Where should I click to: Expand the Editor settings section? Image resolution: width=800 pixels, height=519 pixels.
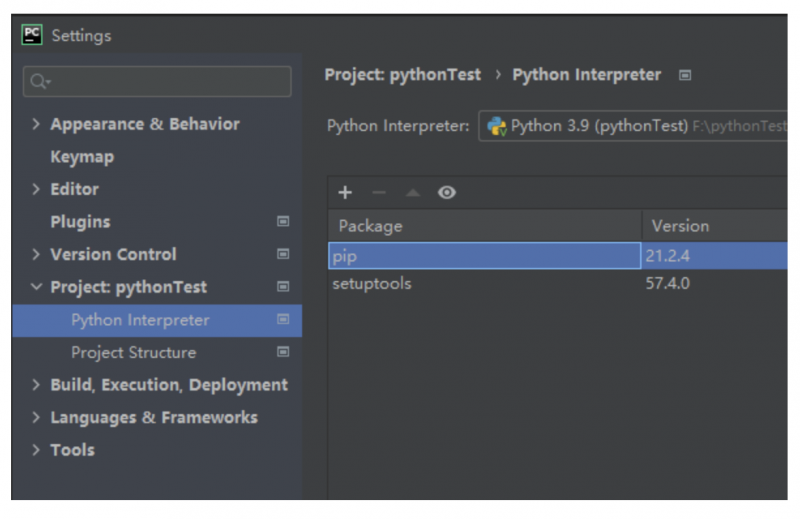click(36, 190)
